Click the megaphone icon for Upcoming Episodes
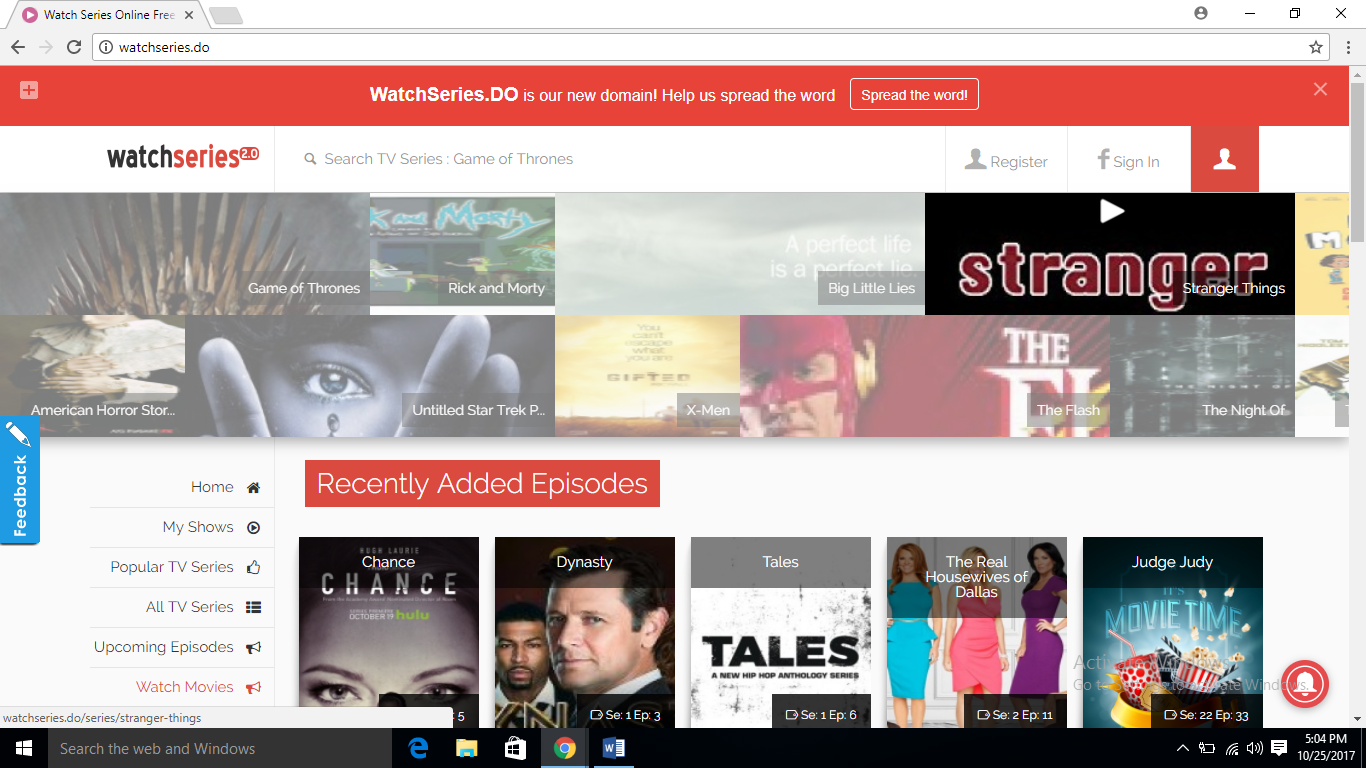 pos(253,648)
